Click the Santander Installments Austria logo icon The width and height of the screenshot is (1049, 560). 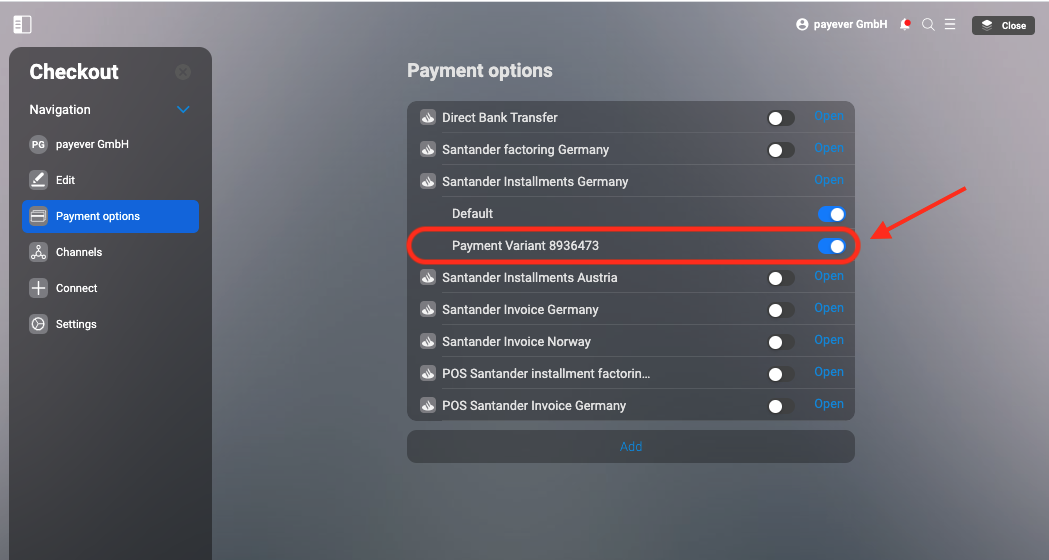tap(428, 278)
